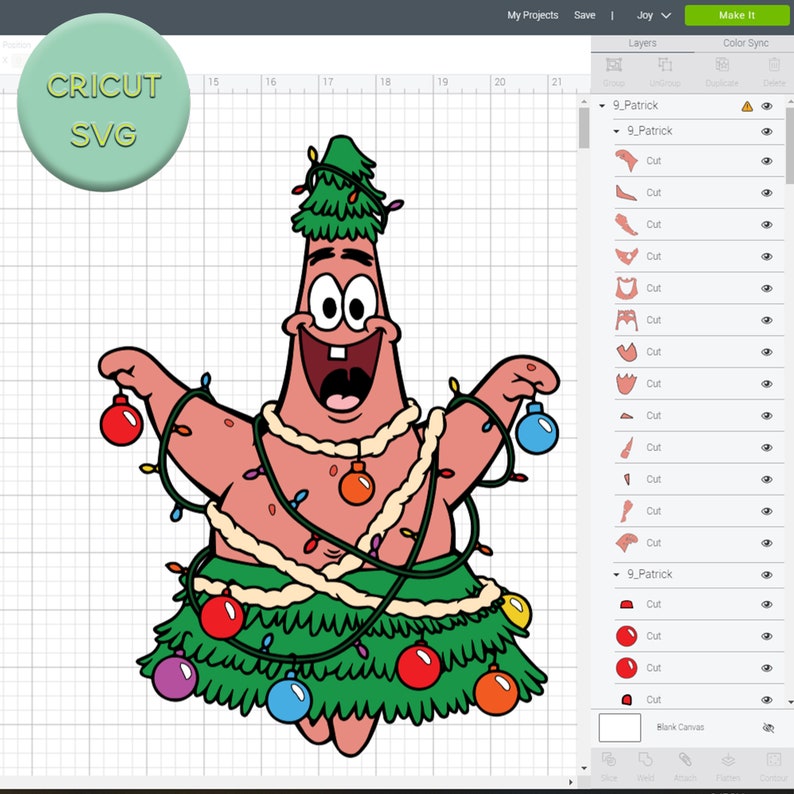This screenshot has height=794, width=794.
Task: Collapse the first nested 9_Patrick subgroup
Action: 616,131
